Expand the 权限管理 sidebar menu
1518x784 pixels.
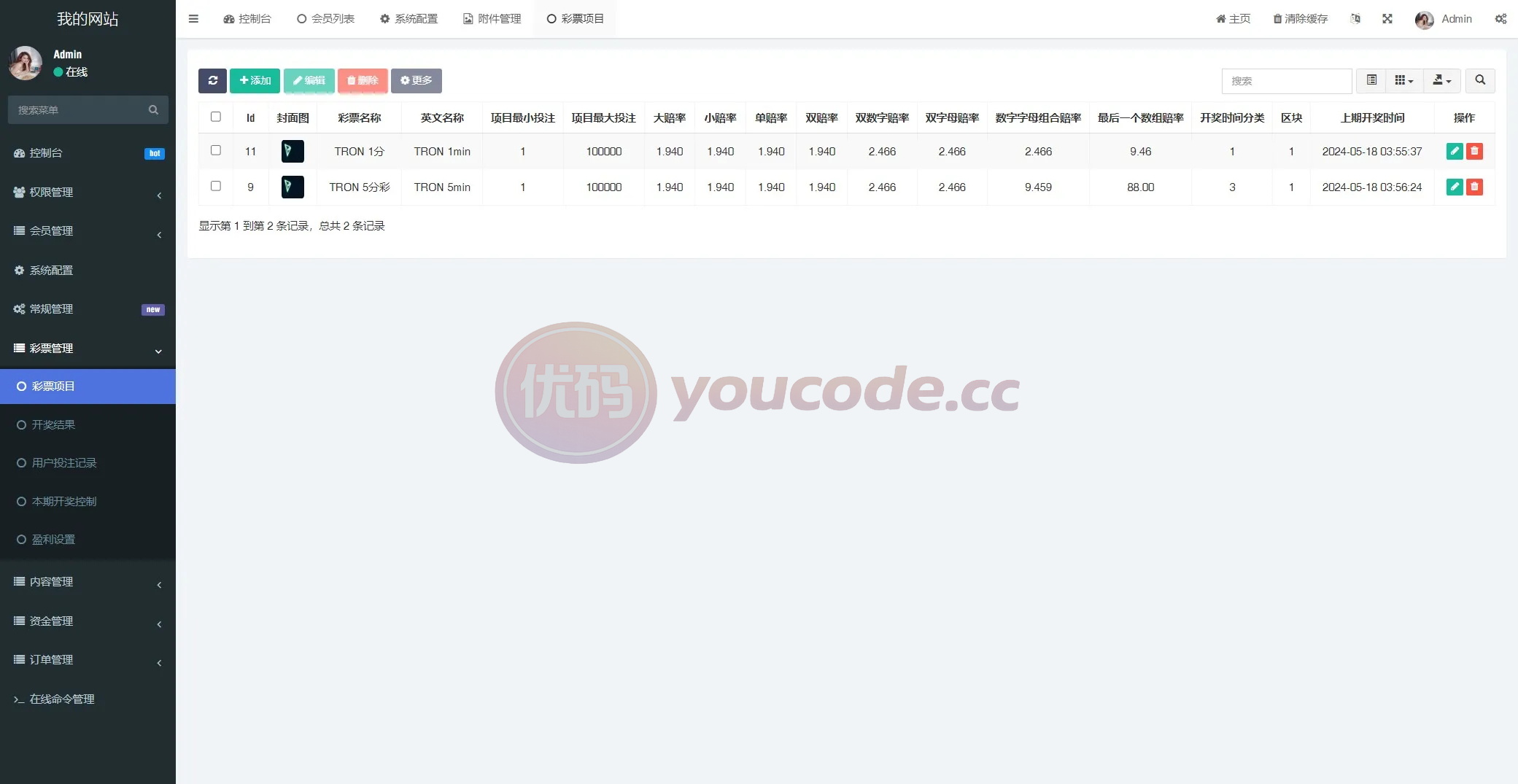tap(88, 193)
